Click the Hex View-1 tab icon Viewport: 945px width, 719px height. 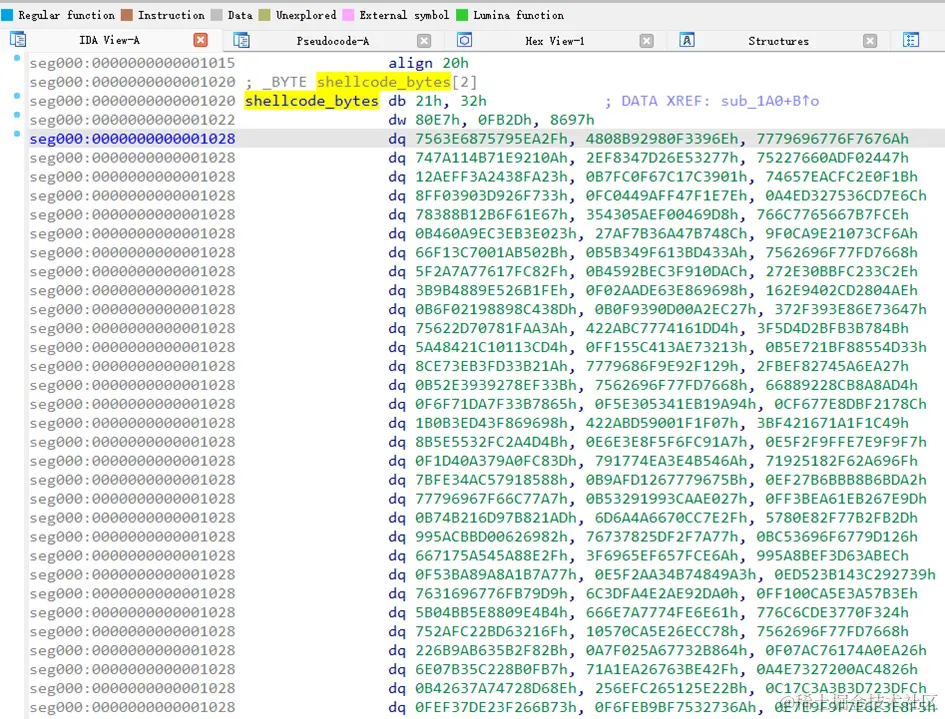[x=465, y=40]
